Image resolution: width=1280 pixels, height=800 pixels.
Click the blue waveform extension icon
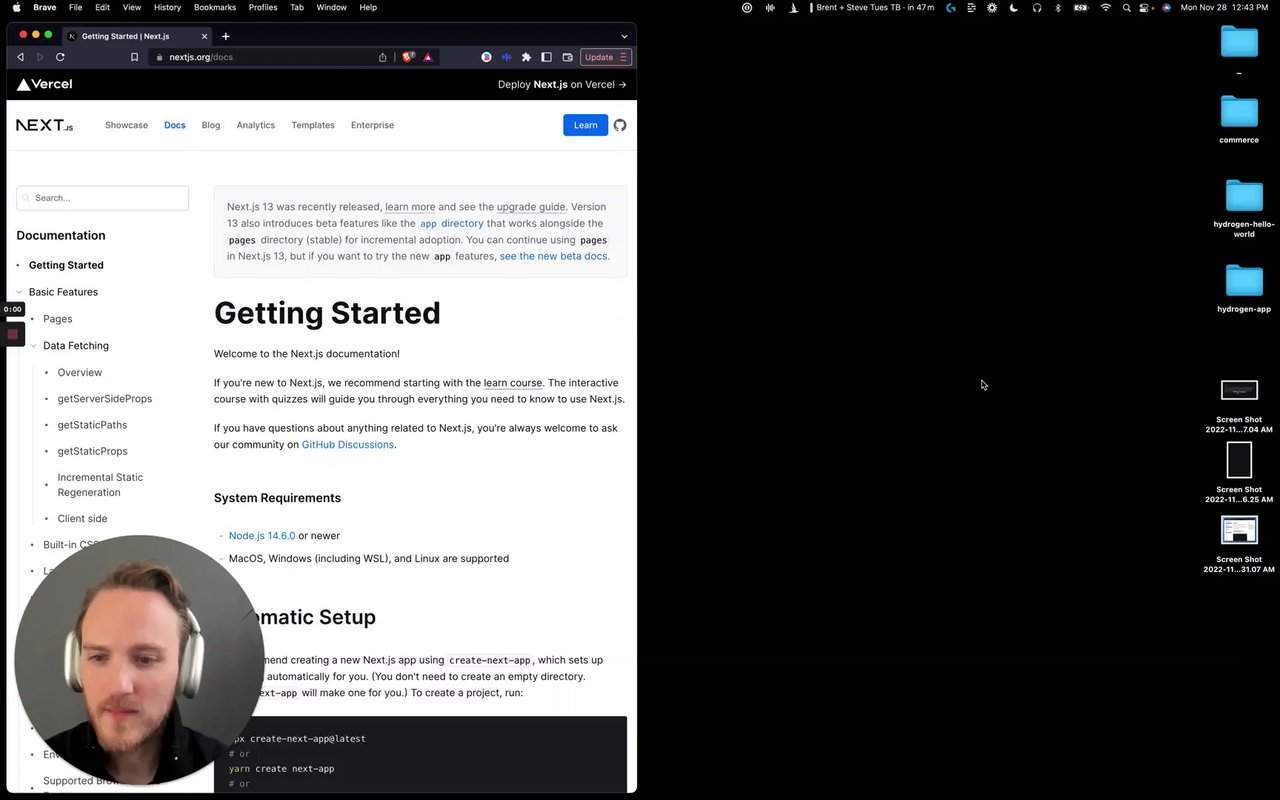506,57
